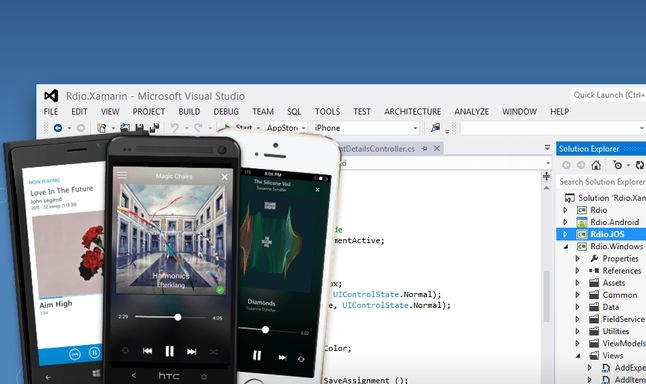Open the AppStore configuration dropdown

[x=304, y=128]
